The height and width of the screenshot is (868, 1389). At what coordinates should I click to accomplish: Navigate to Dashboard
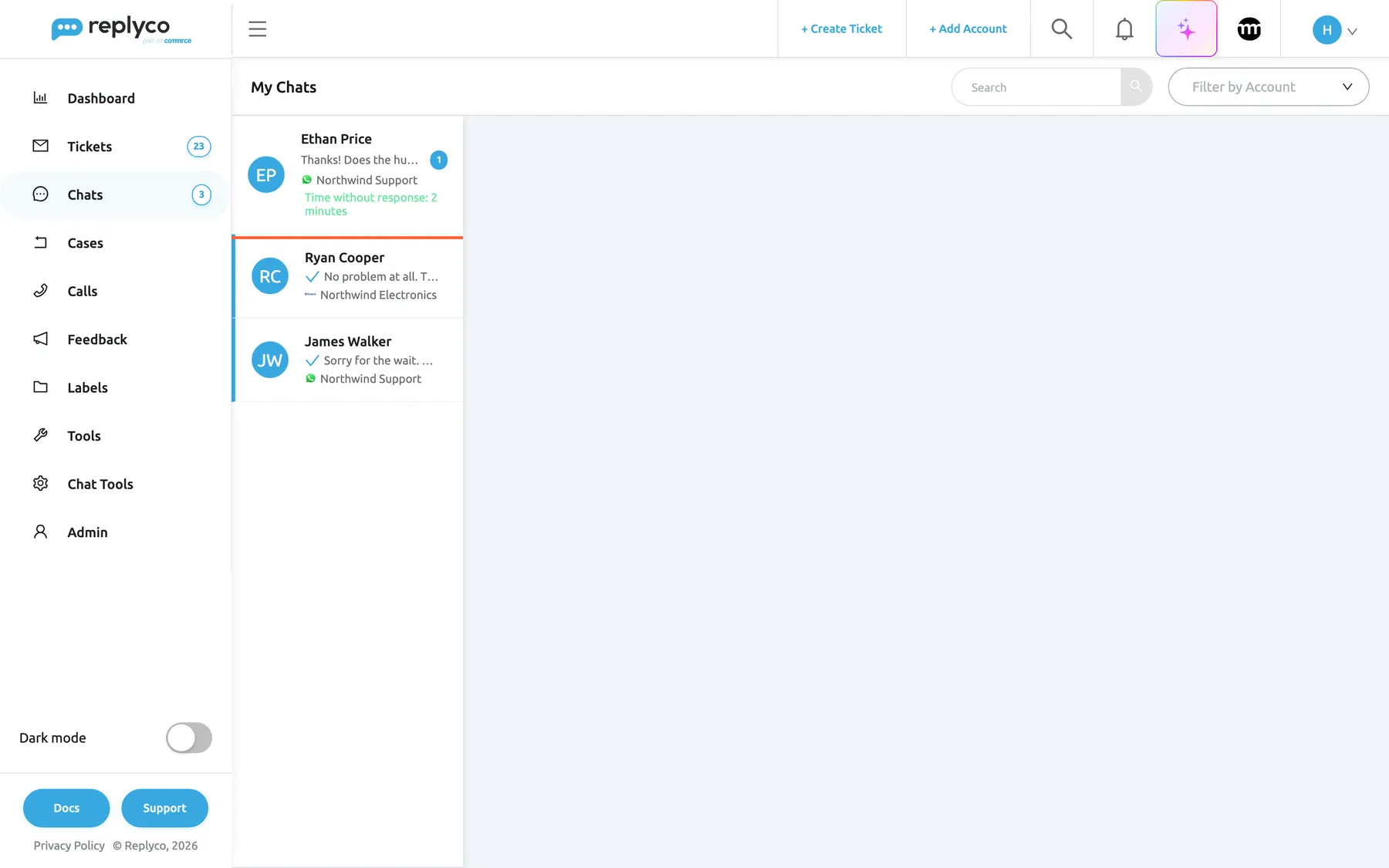[x=116, y=98]
